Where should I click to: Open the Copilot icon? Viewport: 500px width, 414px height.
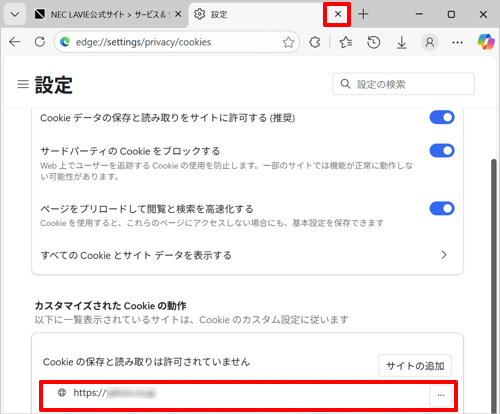[x=486, y=42]
